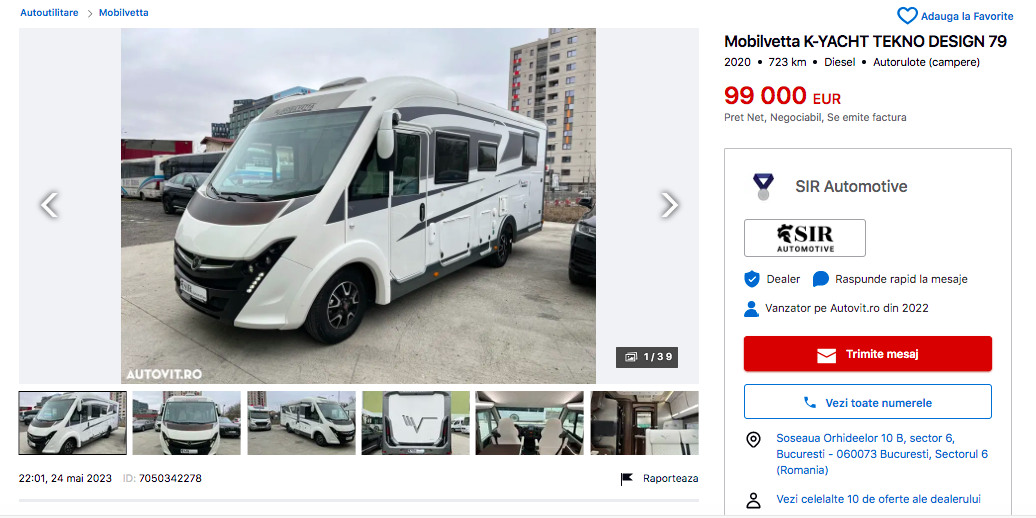View the dealer's other 10 offers
Screen dimensions: 1036x518
pyautogui.click(x=878, y=500)
